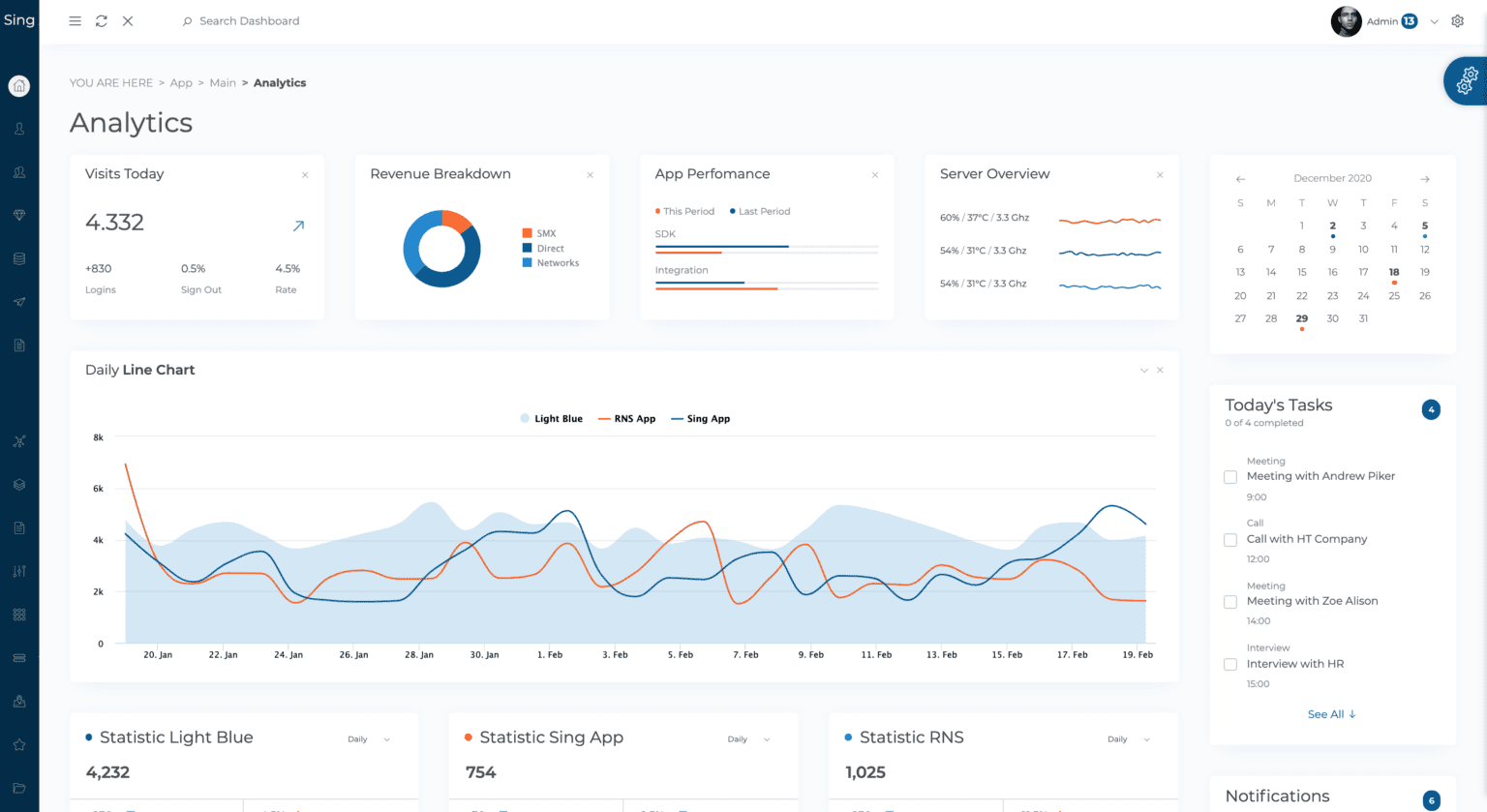Toggle the hamburger menu in top bar
The image size is (1487, 812).
75,20
